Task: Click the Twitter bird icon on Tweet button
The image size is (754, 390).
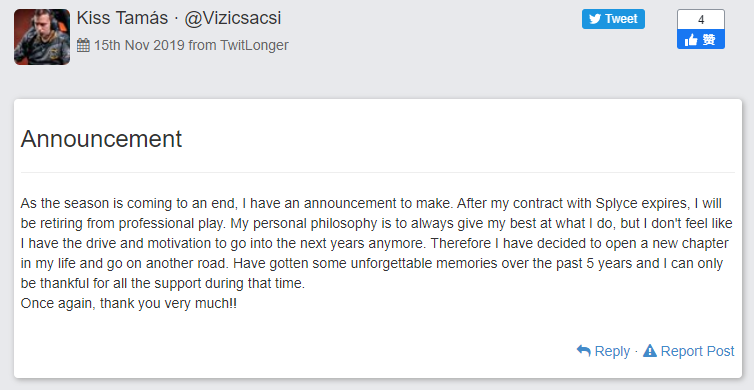Action: pyautogui.click(x=595, y=19)
